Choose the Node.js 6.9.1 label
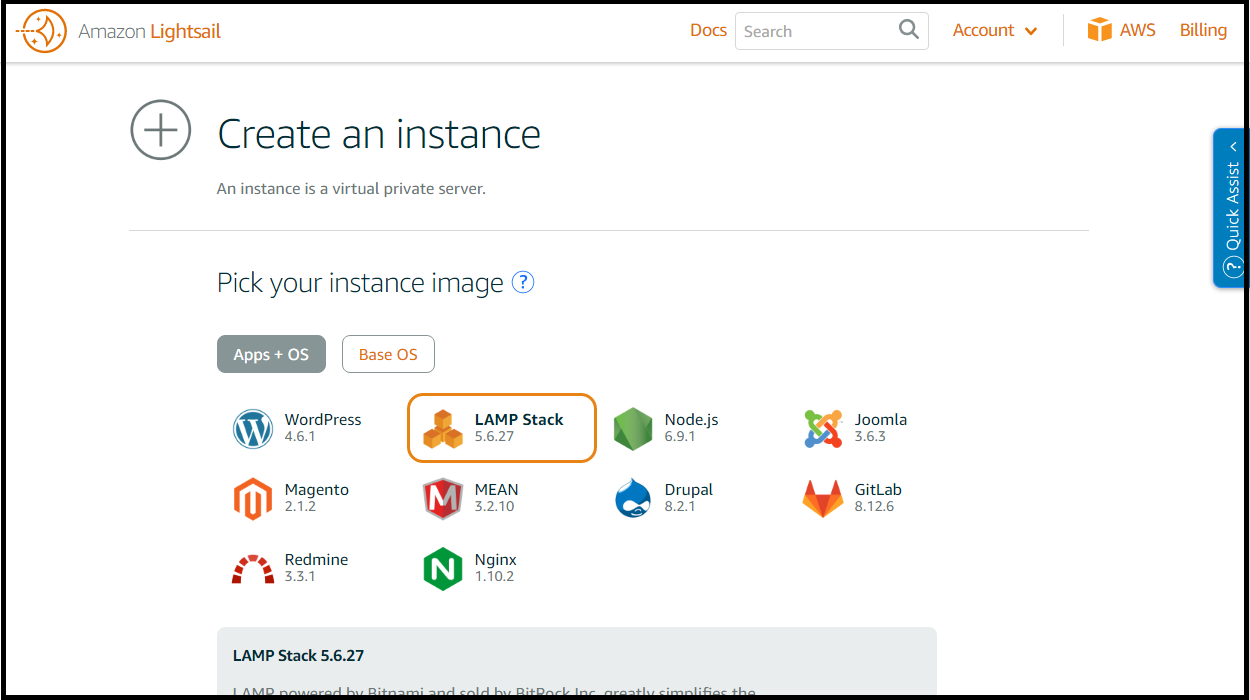This screenshot has height=700, width=1250. pos(691,428)
